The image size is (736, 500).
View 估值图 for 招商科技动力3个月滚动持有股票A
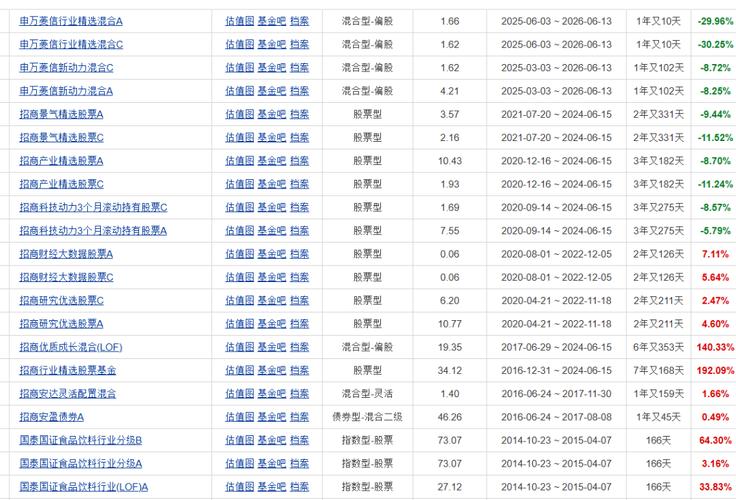pyautogui.click(x=239, y=231)
